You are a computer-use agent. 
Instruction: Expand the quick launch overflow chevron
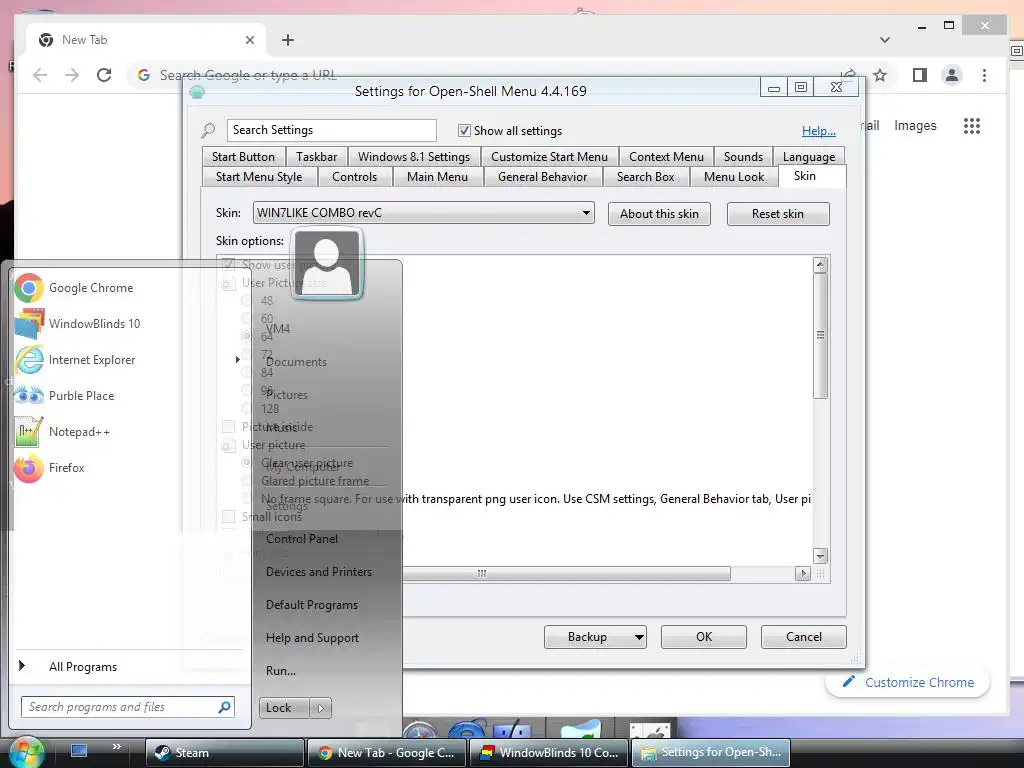click(x=116, y=746)
